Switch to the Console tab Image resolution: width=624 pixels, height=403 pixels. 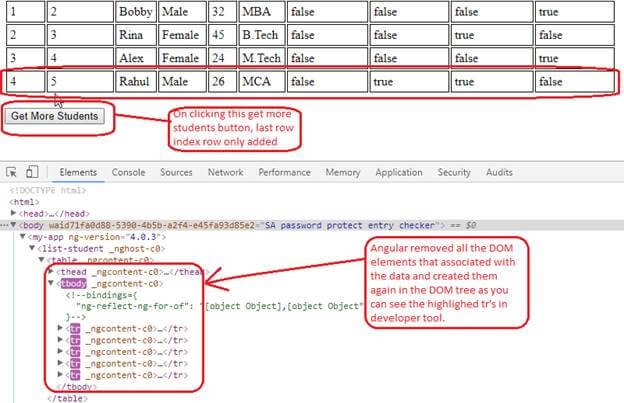(x=128, y=172)
